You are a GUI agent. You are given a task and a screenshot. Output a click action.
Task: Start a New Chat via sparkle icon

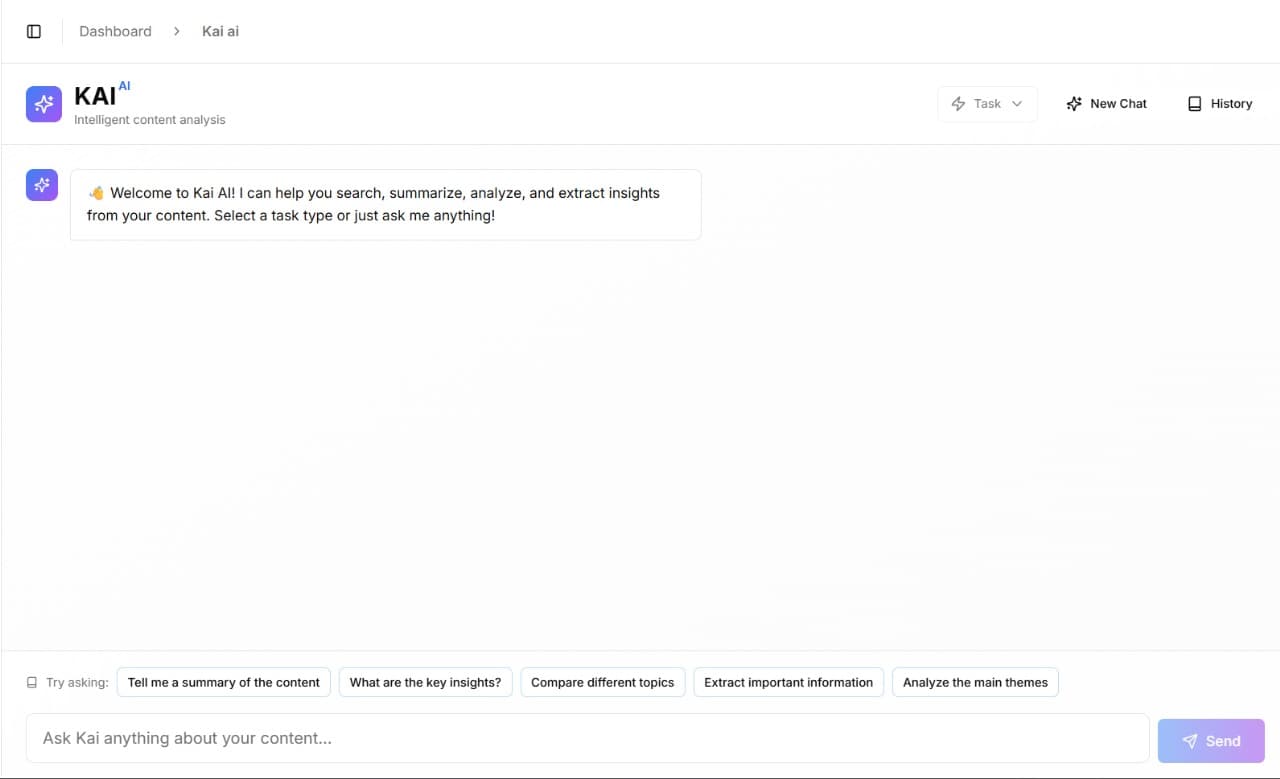tap(1074, 104)
